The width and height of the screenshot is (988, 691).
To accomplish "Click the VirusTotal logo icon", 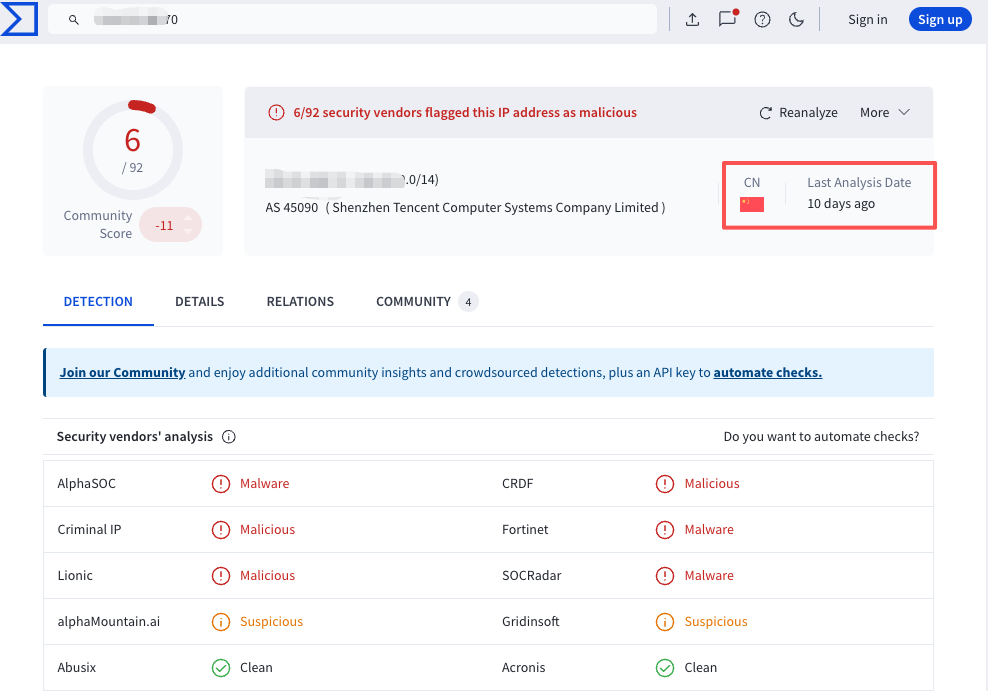I will coord(19,19).
